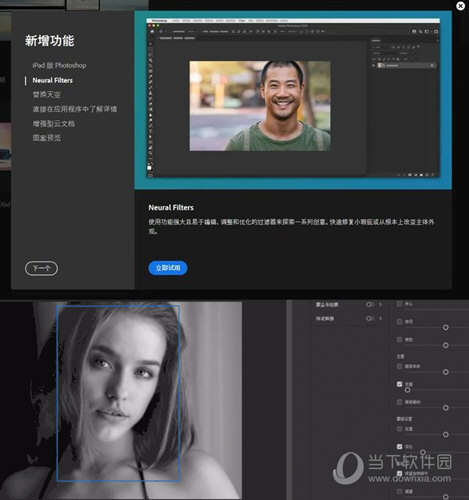469x500 pixels.
Task: Click the Neural Filters preview image of smiling man
Action: click(260, 106)
